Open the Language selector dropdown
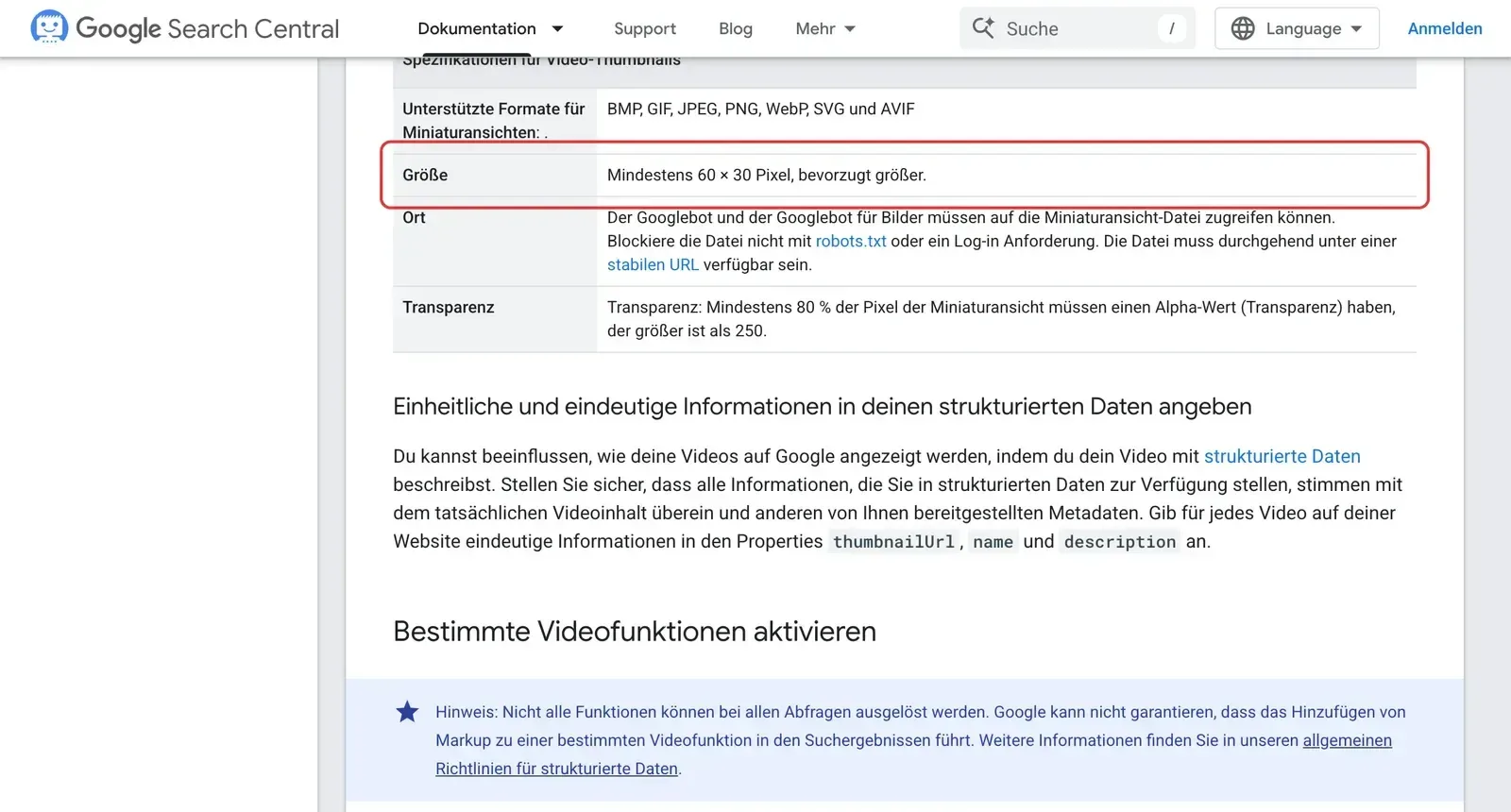Viewport: 1511px width, 812px height. pyautogui.click(x=1297, y=28)
